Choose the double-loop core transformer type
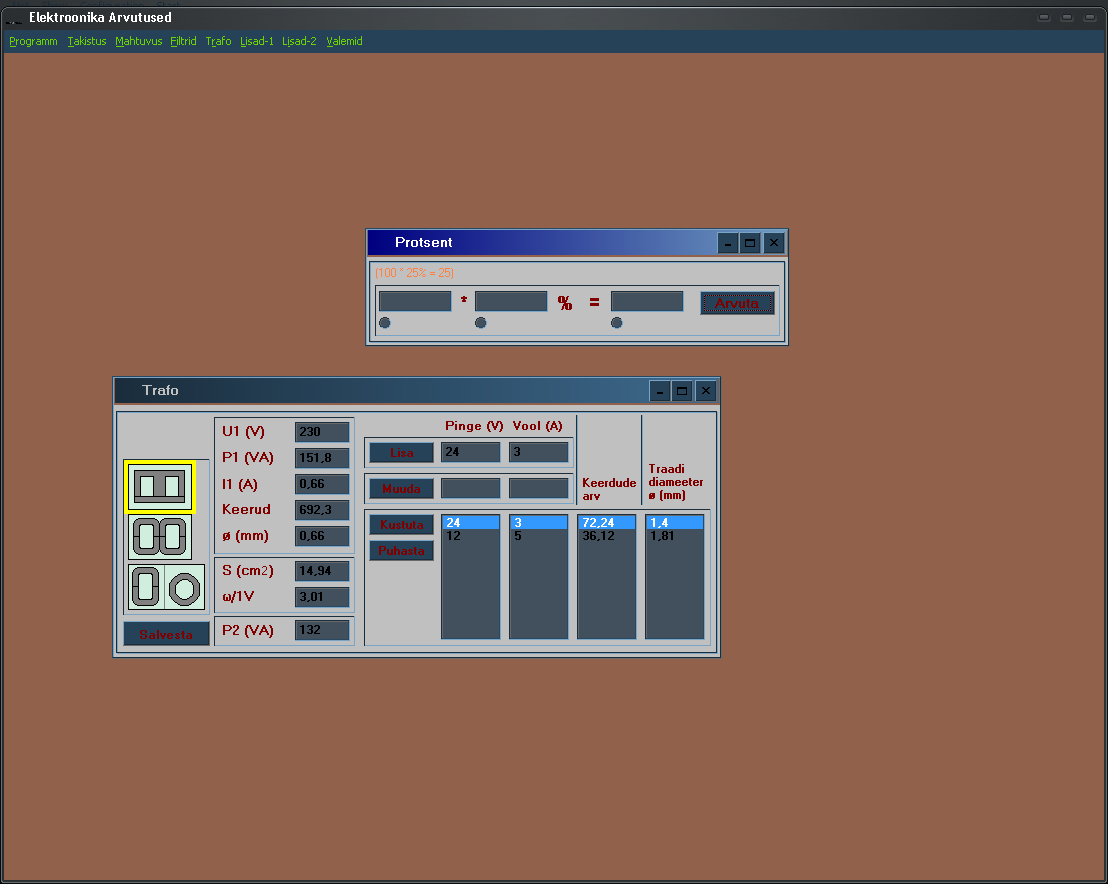 (x=159, y=537)
